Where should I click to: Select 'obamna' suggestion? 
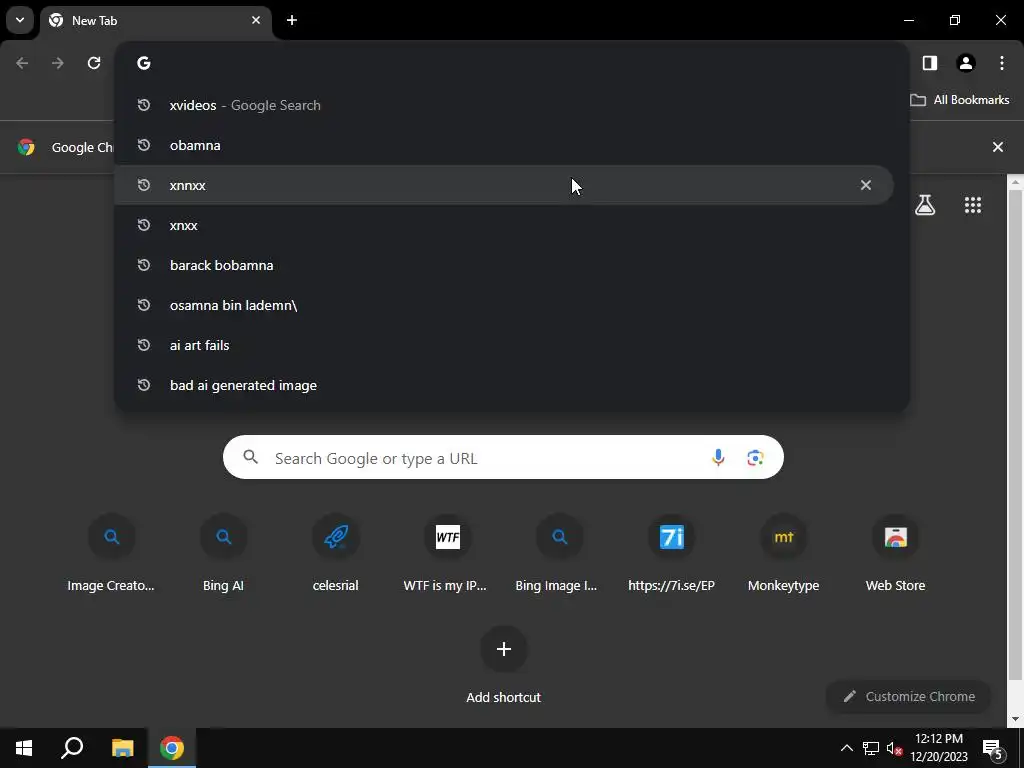pyautogui.click(x=504, y=145)
